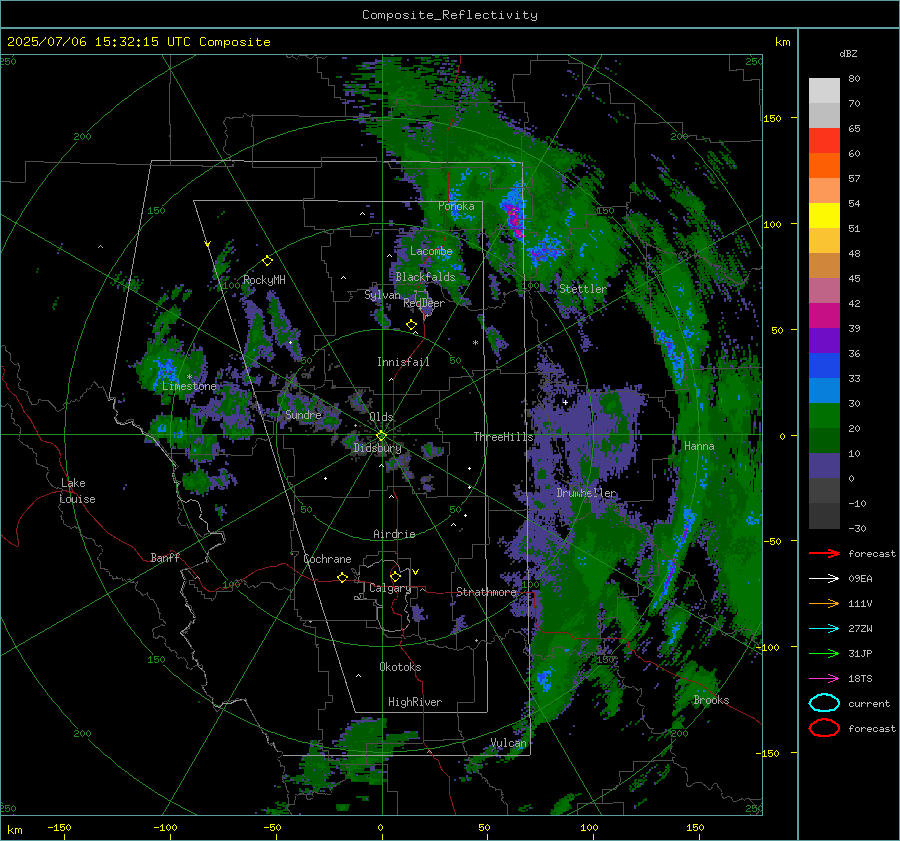Click the Banff town label

pos(165,558)
